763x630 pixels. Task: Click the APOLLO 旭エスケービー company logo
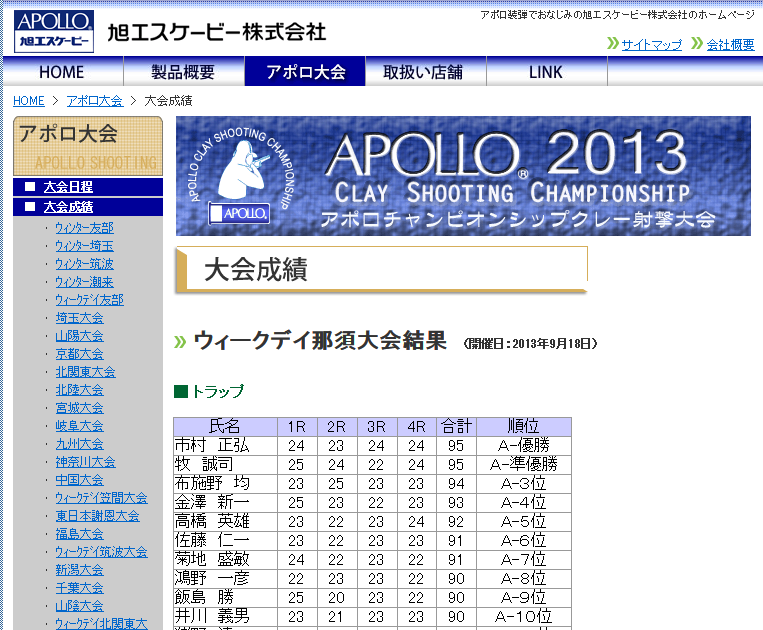54,32
